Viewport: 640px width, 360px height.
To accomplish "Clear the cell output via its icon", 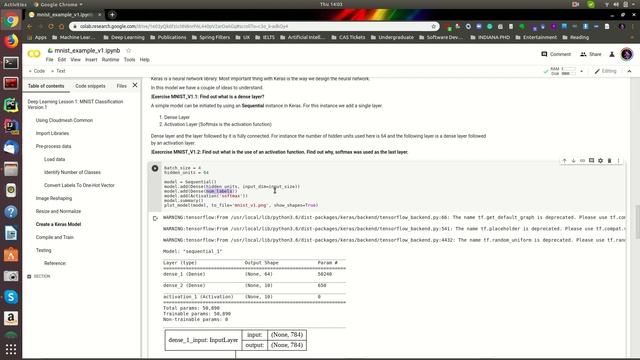I will (x=155, y=218).
